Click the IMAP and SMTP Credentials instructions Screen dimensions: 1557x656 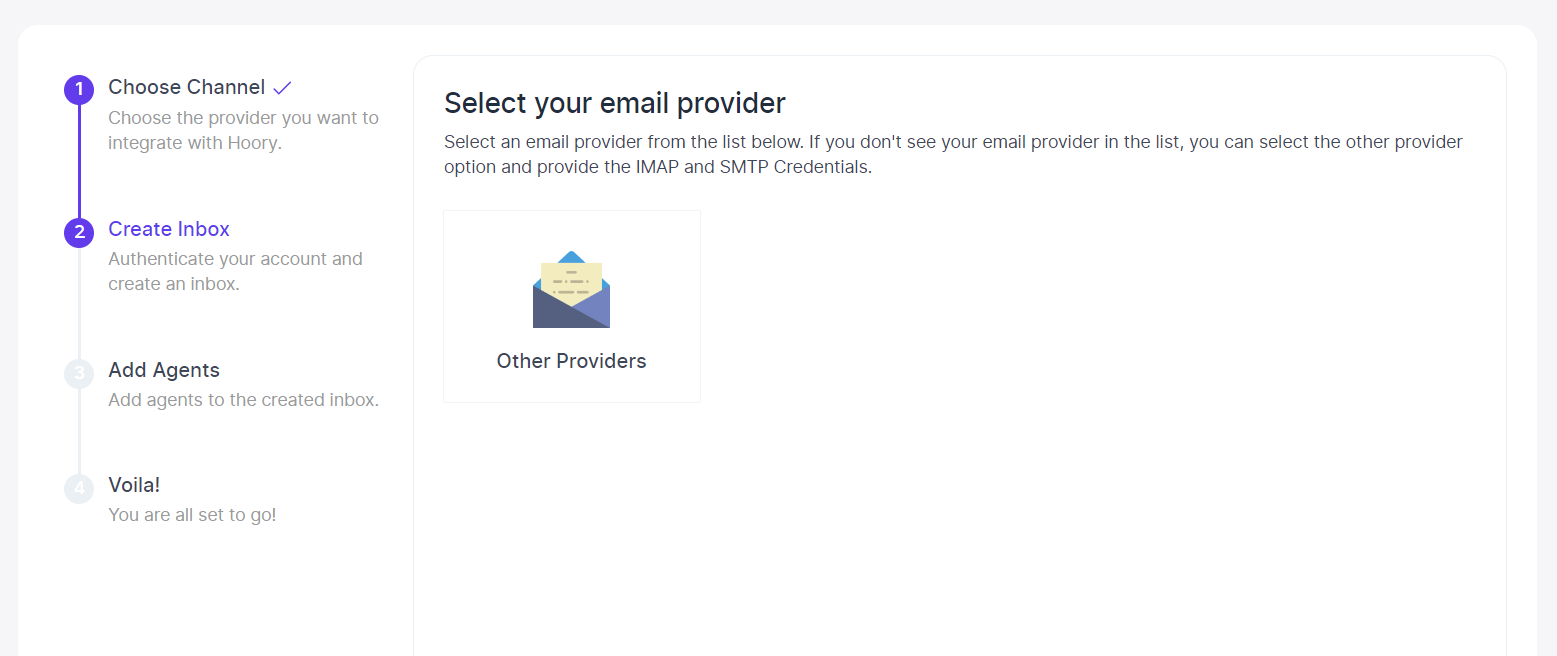click(x=953, y=154)
